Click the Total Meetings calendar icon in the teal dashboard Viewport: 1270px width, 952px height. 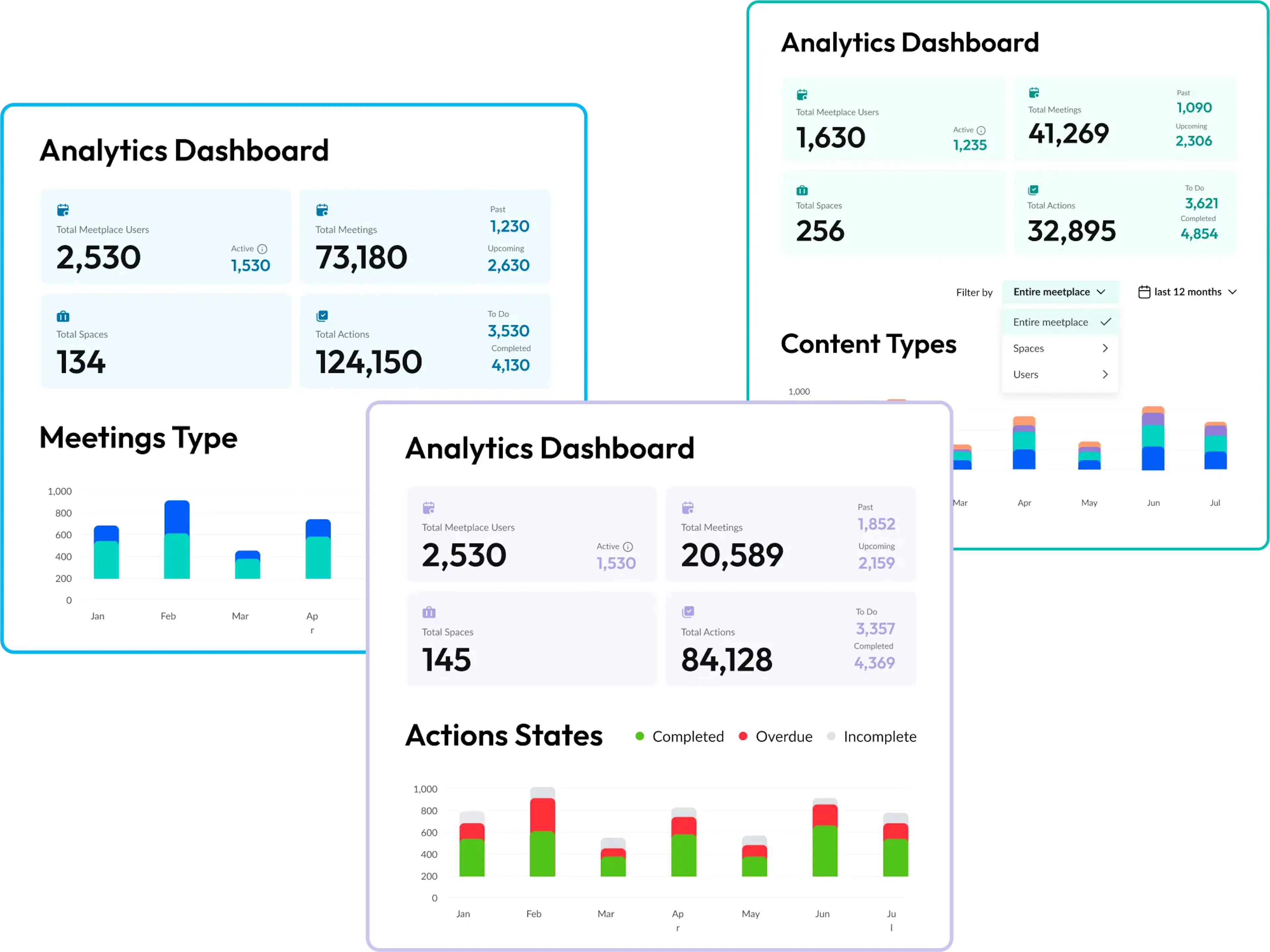coord(1034,92)
